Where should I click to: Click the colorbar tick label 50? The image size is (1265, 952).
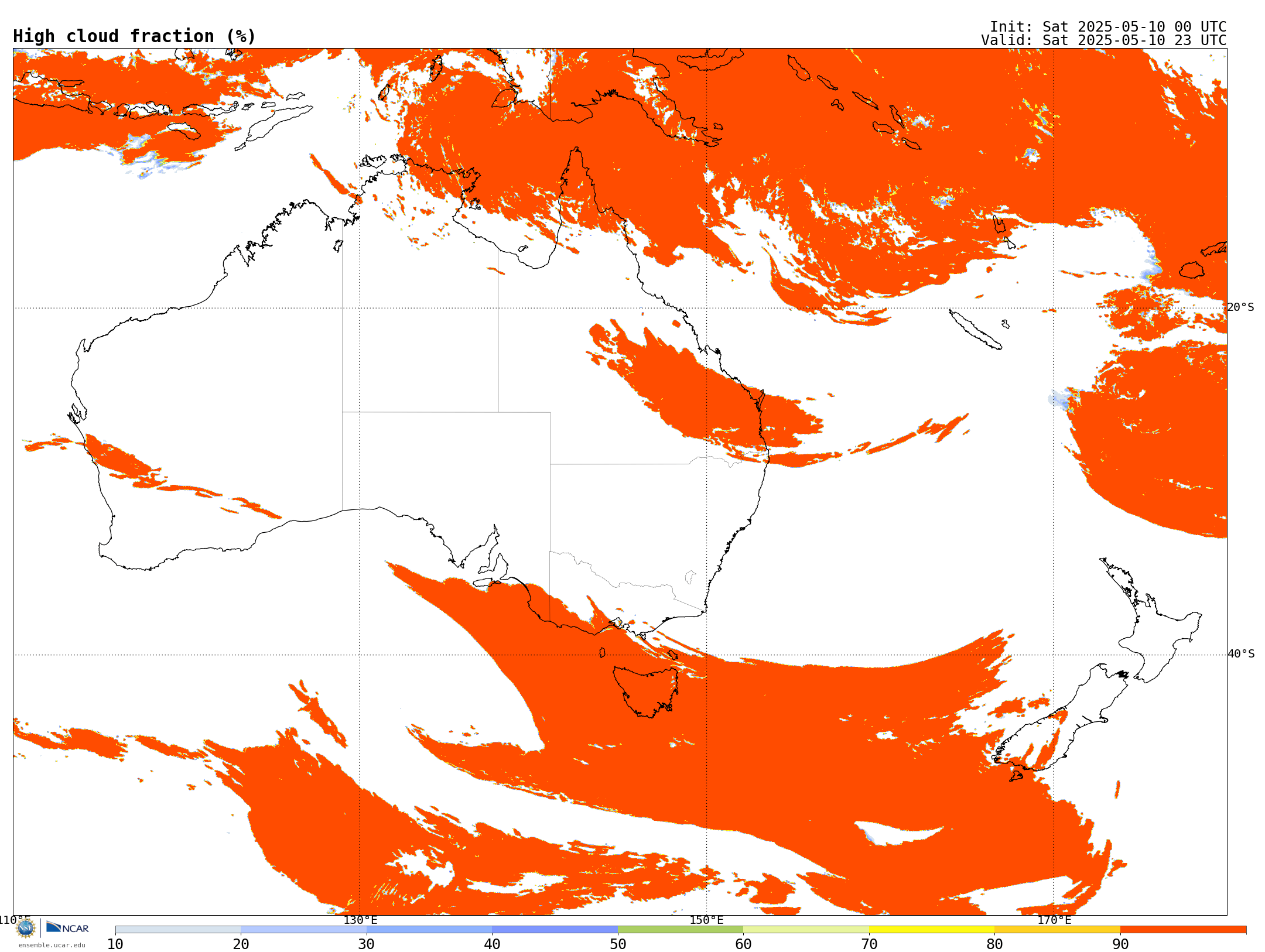coord(618,944)
